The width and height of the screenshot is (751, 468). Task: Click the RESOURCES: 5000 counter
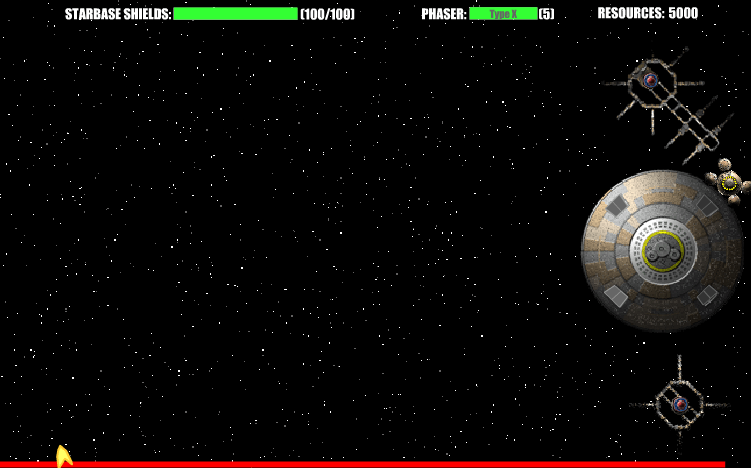point(648,13)
